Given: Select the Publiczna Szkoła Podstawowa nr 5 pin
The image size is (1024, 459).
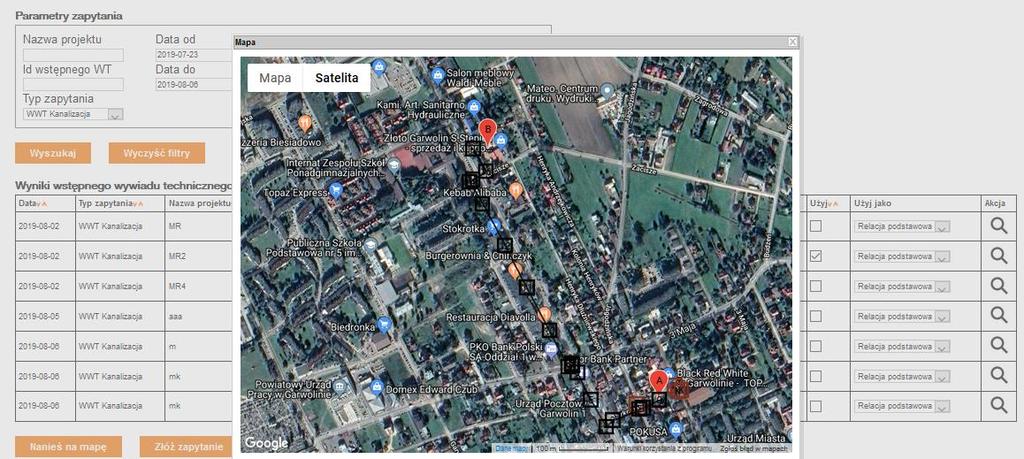Looking at the screenshot, I should 371,244.
